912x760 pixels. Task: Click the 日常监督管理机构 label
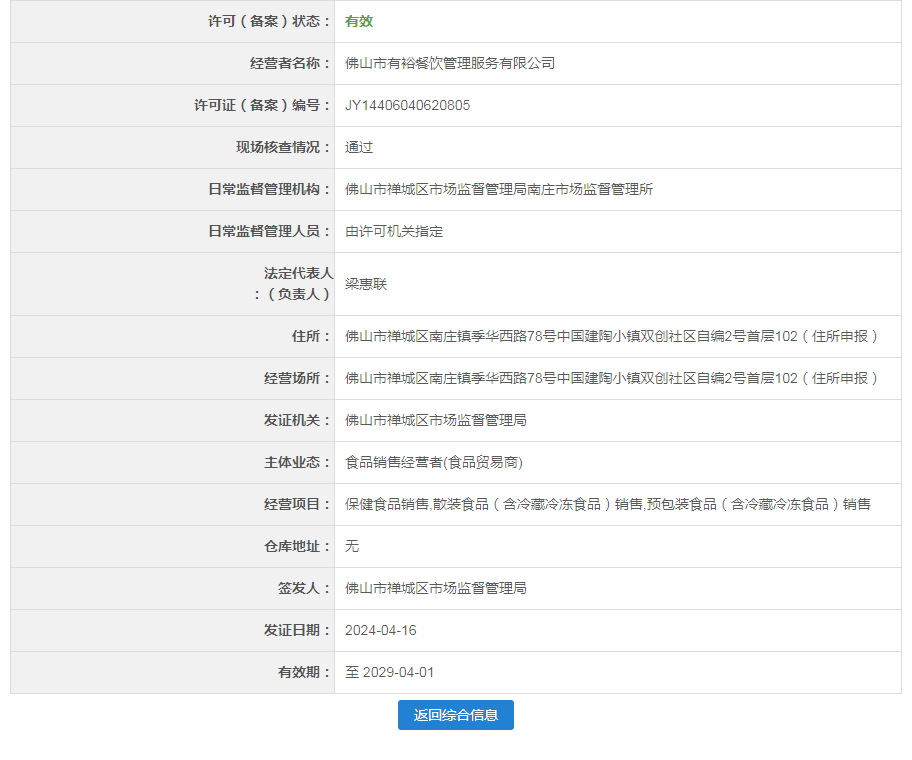(269, 190)
